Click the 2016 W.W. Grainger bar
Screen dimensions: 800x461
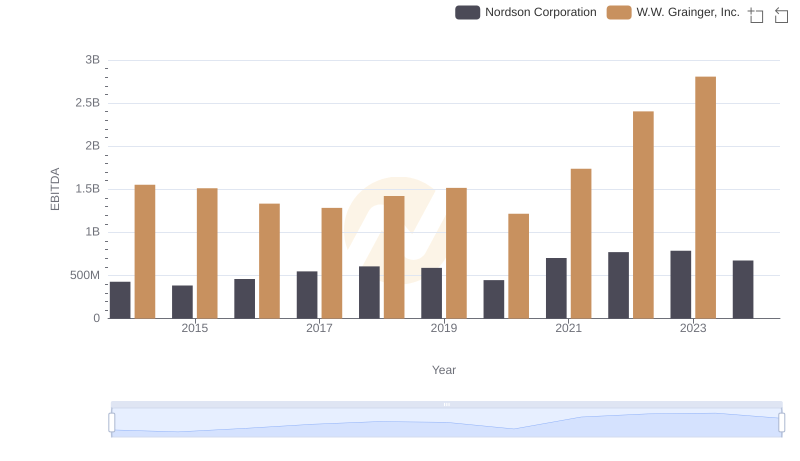(269, 261)
